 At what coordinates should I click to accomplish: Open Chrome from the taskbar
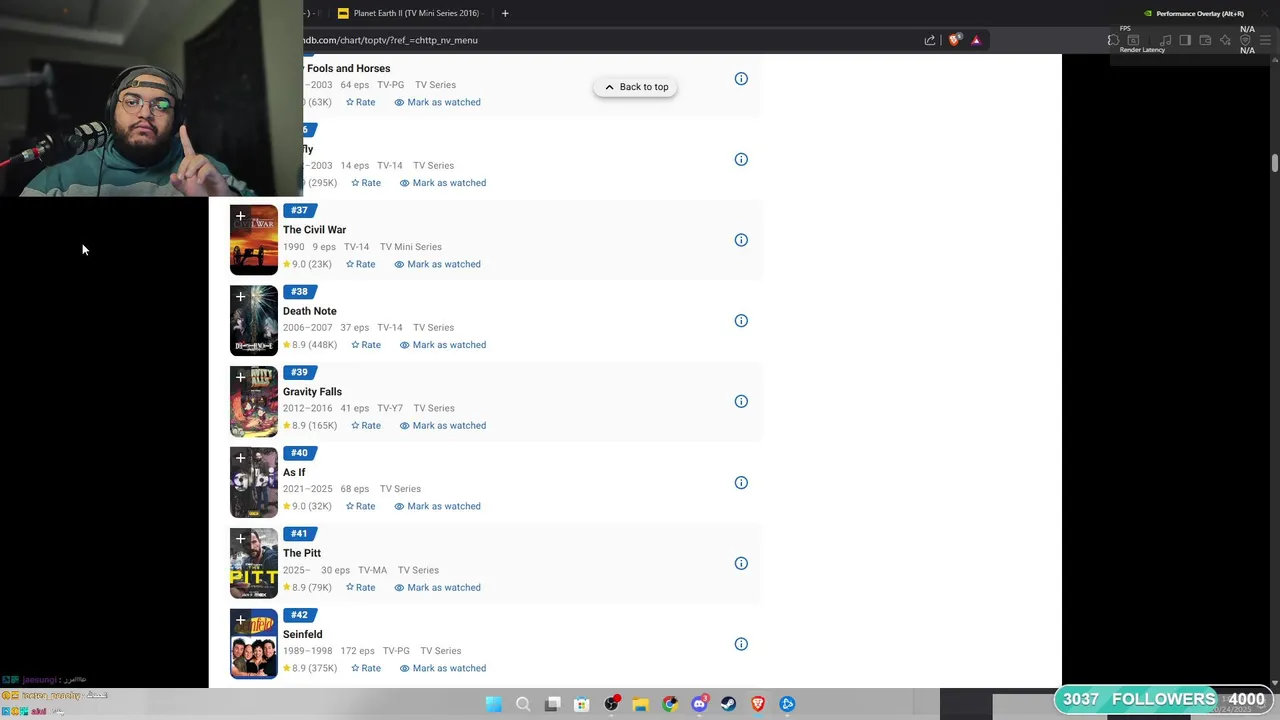670,704
